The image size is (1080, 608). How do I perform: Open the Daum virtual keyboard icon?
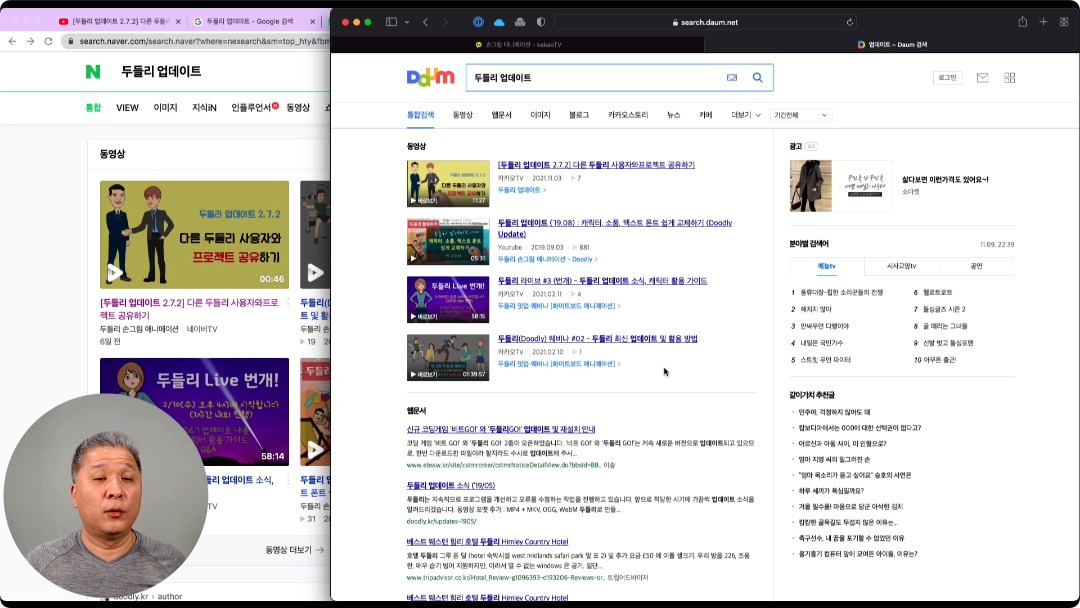pyautogui.click(x=732, y=78)
